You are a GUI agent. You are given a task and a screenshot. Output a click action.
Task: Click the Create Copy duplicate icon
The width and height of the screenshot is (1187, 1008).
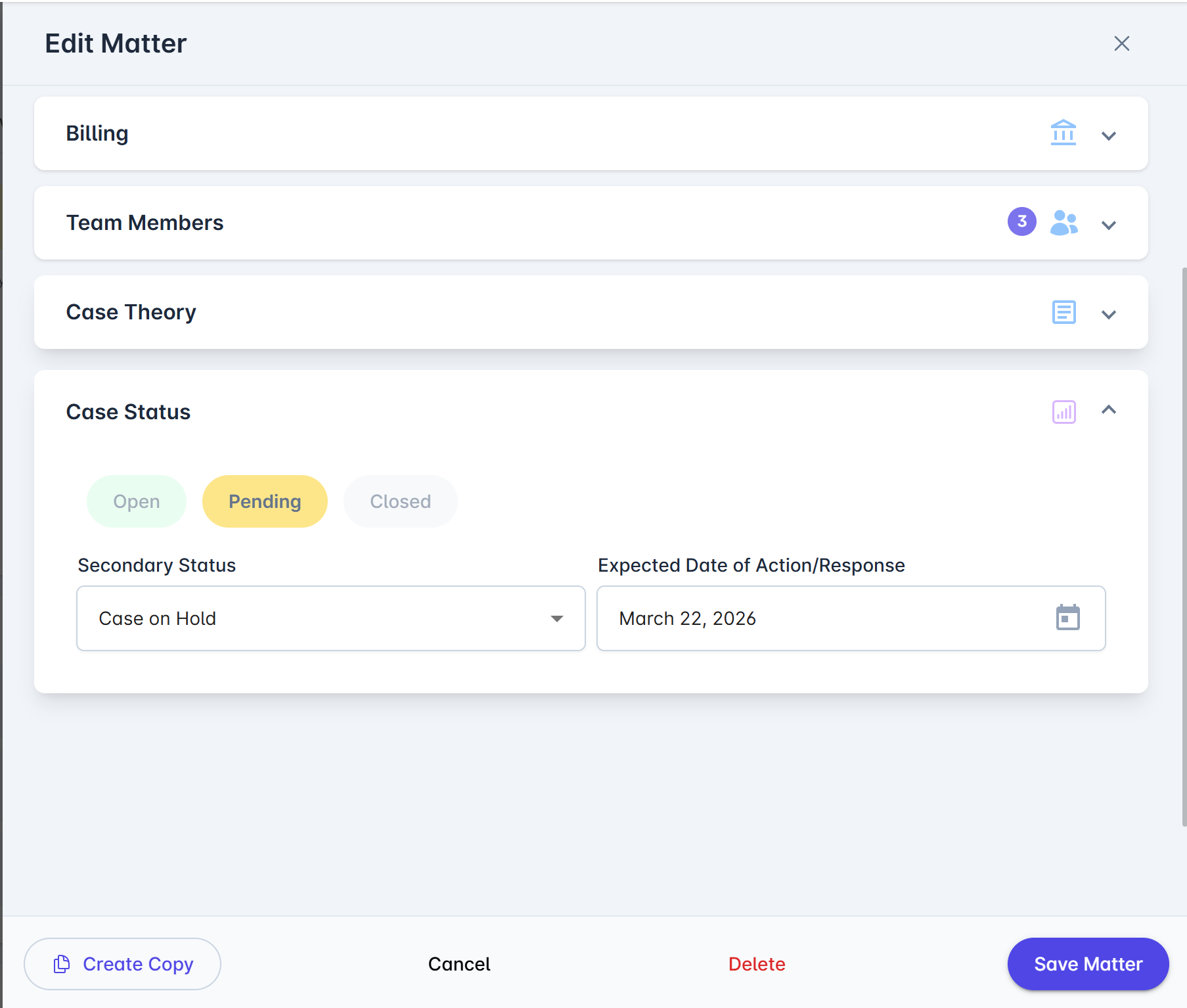tap(62, 964)
